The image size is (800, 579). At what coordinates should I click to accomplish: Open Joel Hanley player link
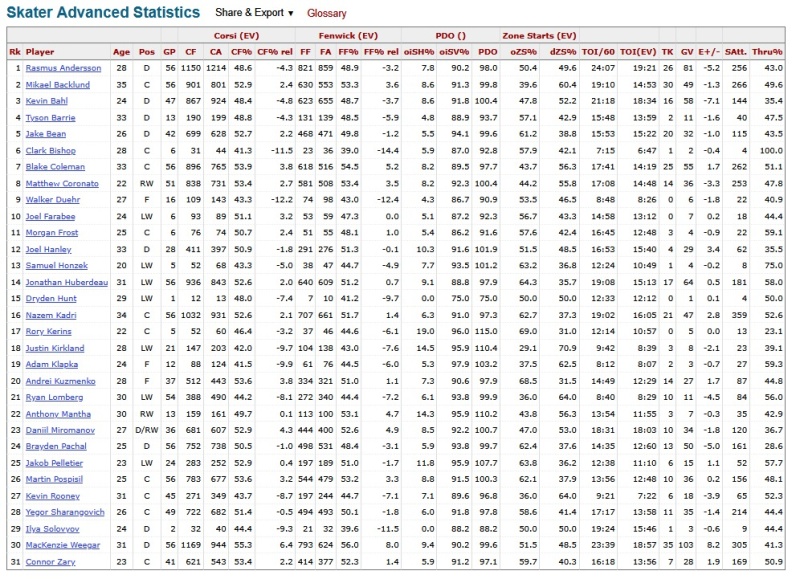[48, 249]
